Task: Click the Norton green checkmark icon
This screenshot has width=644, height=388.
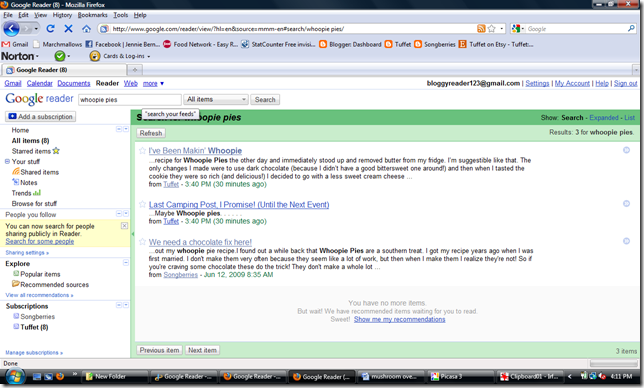Action: (x=60, y=56)
